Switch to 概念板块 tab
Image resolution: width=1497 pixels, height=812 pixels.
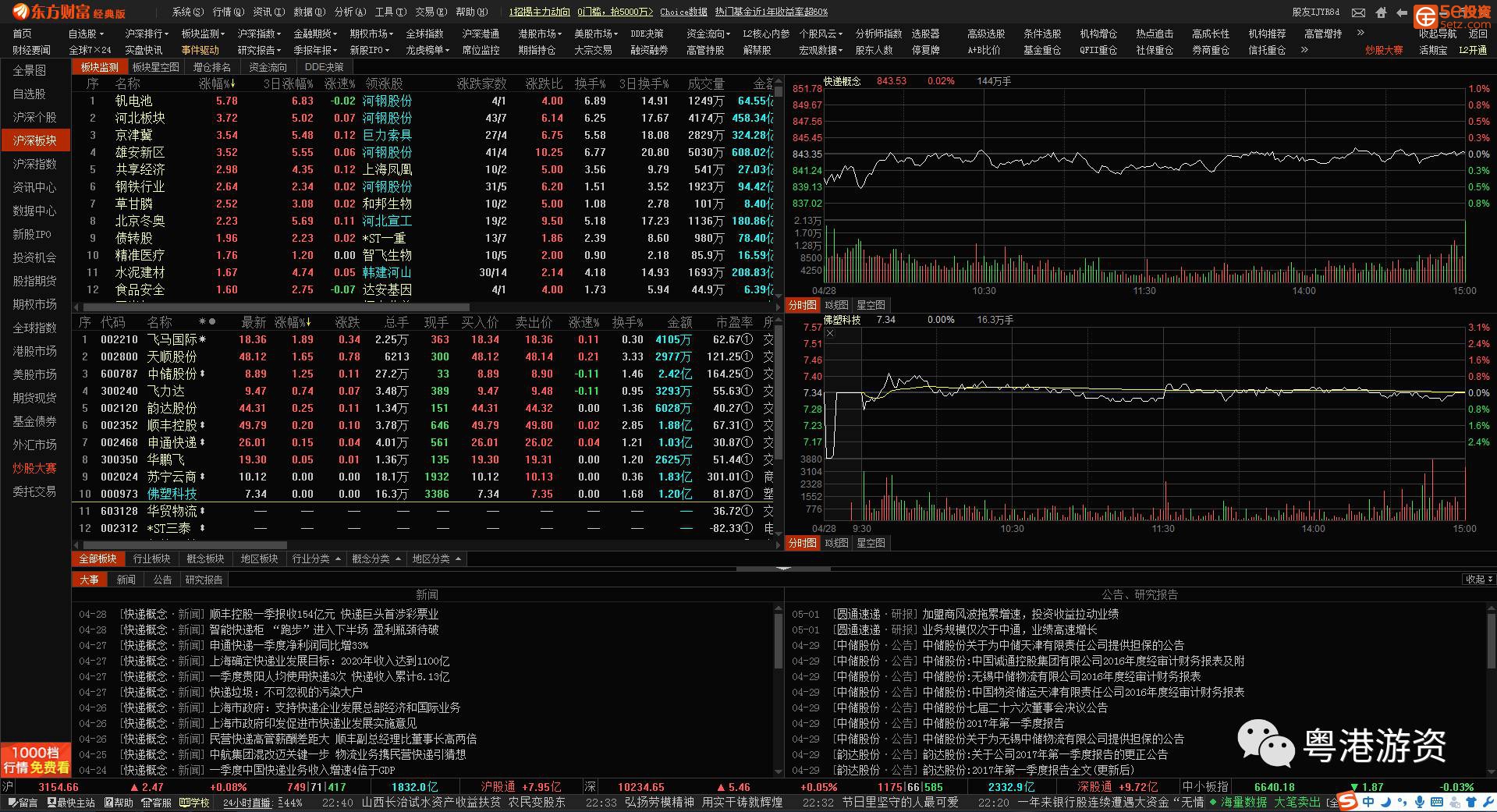[x=205, y=559]
